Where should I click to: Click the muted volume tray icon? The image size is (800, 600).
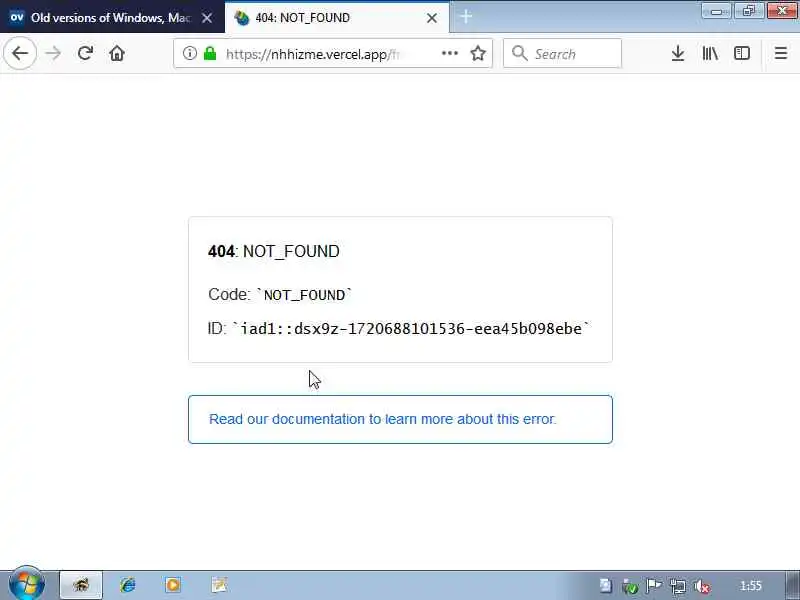pyautogui.click(x=702, y=586)
